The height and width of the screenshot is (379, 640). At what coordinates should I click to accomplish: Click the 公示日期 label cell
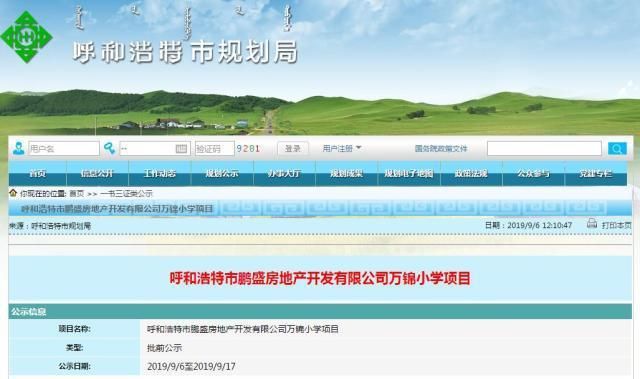click(x=74, y=366)
